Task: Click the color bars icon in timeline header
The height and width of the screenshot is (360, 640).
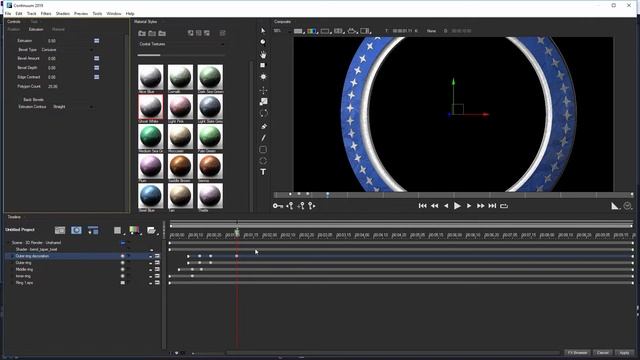Action: pyautogui.click(x=134, y=230)
